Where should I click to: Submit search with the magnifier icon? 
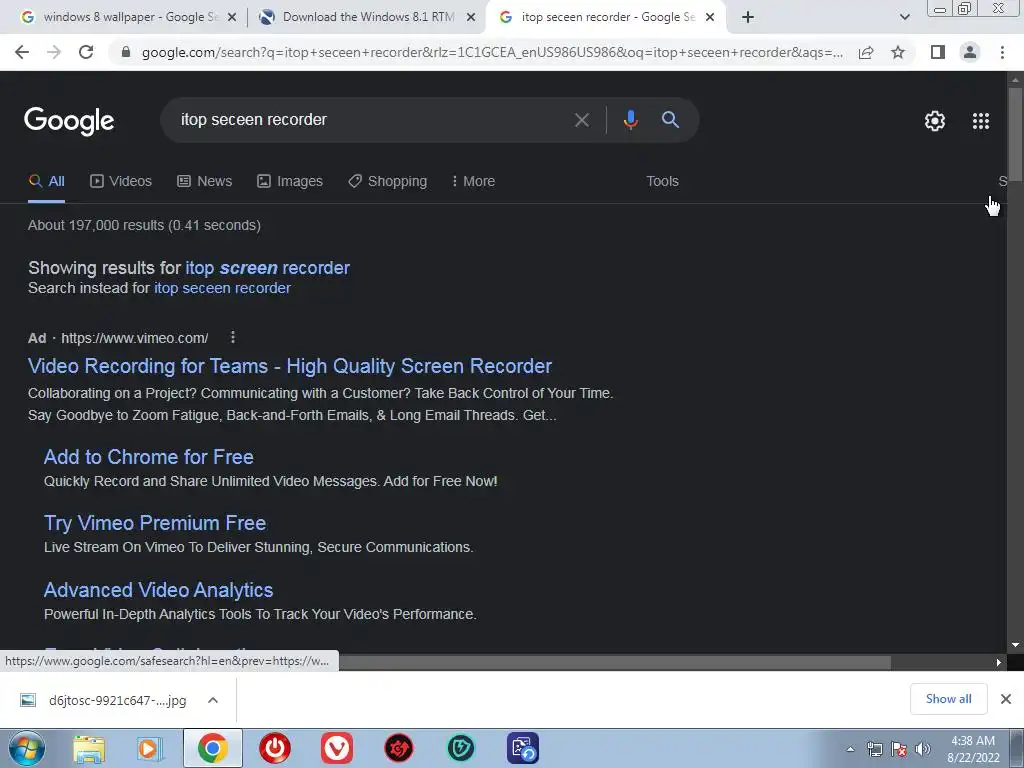pos(670,120)
